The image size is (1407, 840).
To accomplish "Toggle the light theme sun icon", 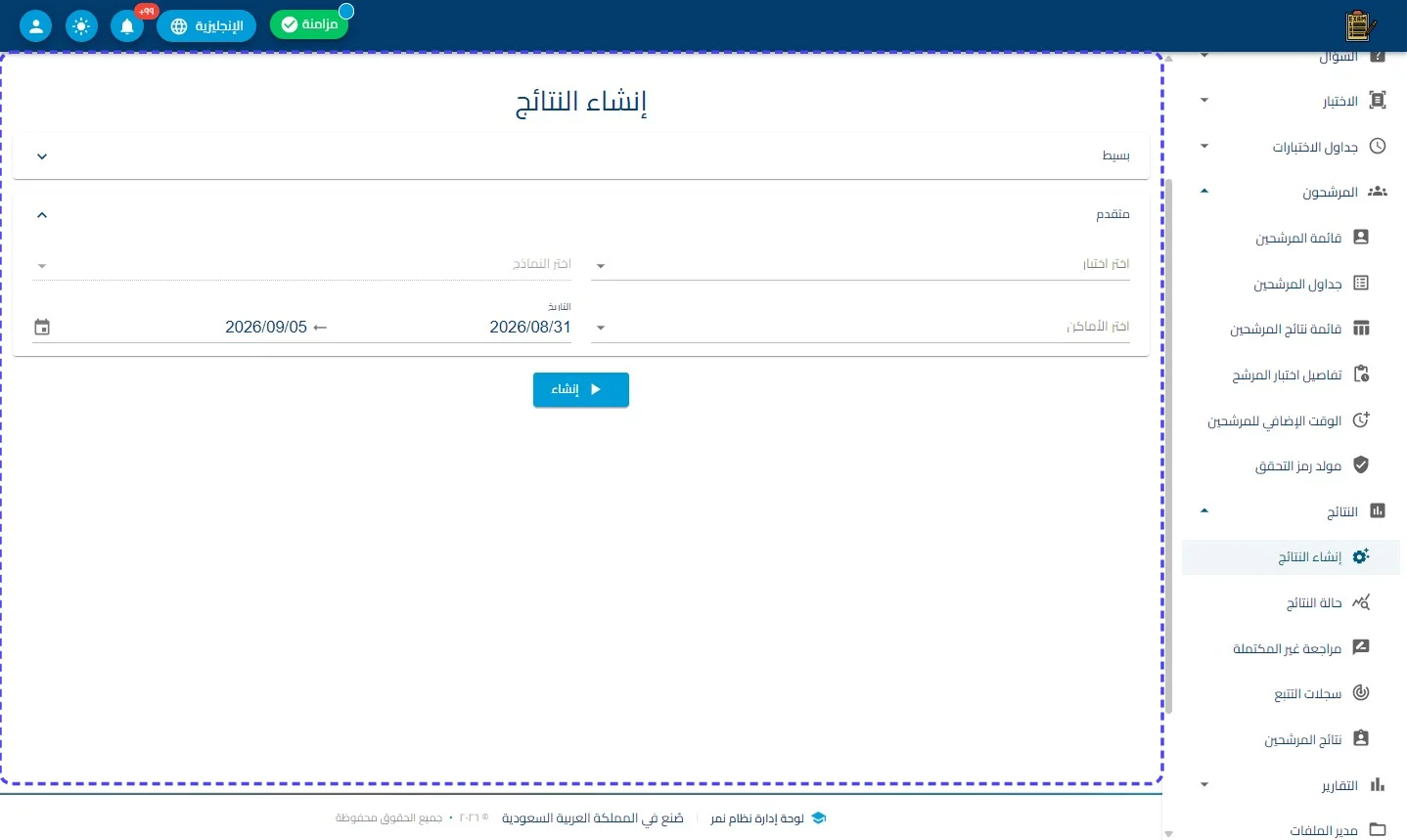I will pos(81,25).
